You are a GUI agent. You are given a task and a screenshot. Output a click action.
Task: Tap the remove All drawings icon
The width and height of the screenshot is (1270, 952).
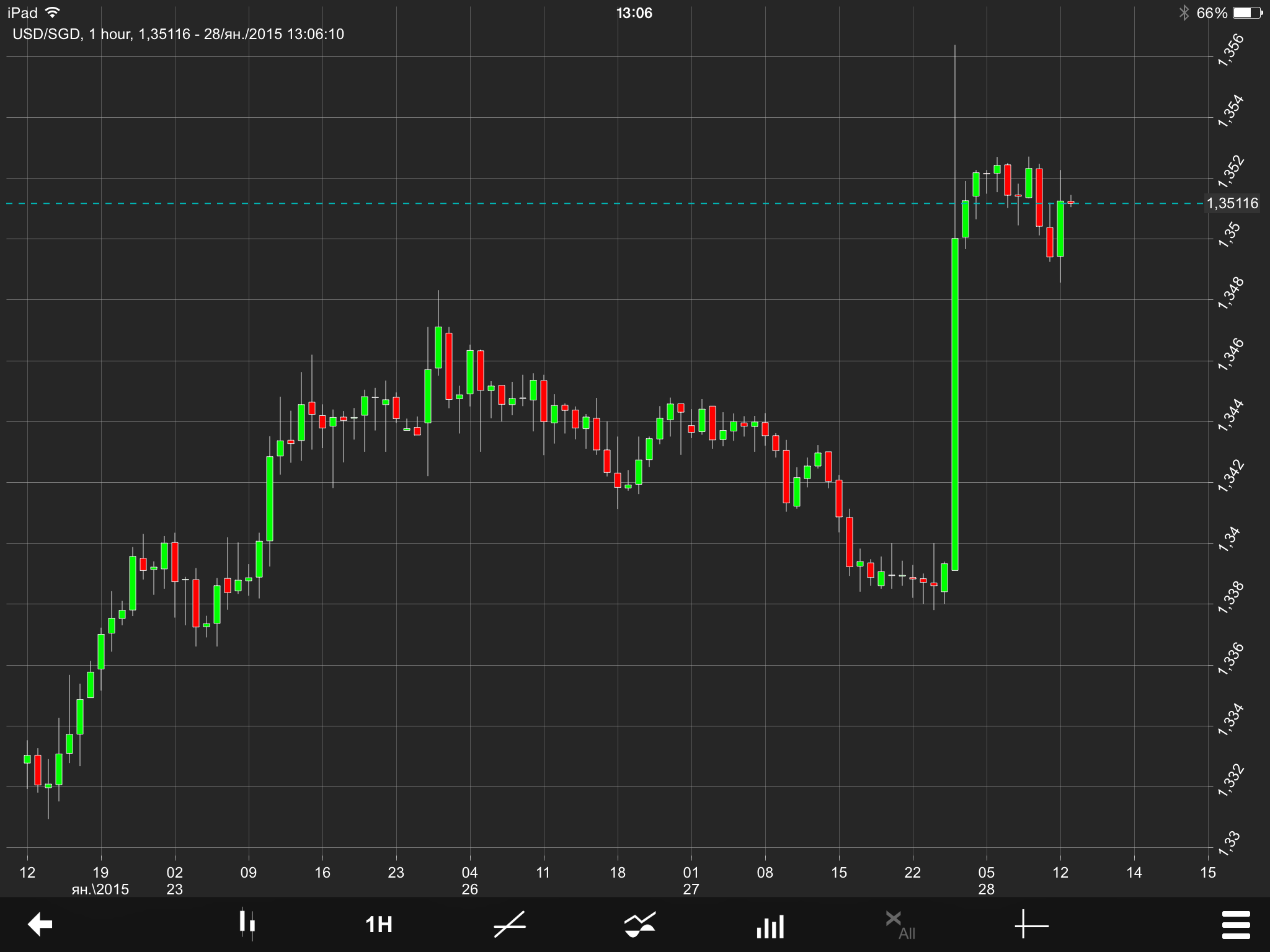tap(899, 924)
